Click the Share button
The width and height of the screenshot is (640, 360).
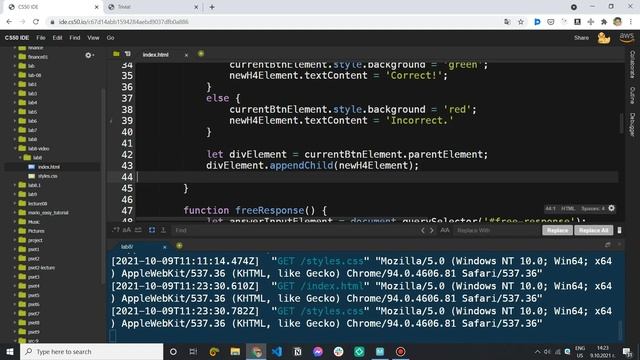pos(581,38)
